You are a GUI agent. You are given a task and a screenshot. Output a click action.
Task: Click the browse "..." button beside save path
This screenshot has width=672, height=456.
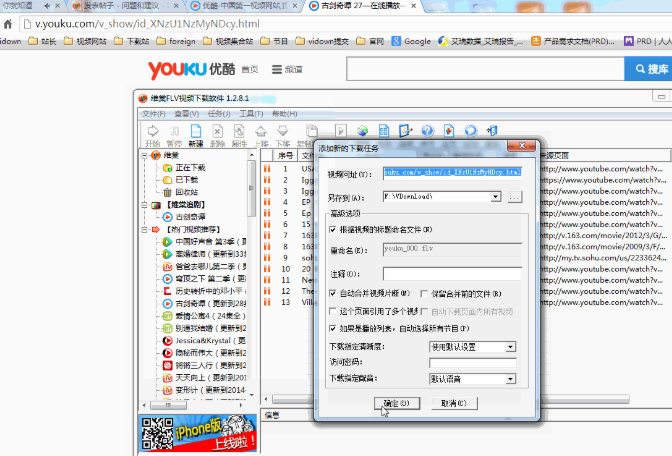click(x=515, y=197)
